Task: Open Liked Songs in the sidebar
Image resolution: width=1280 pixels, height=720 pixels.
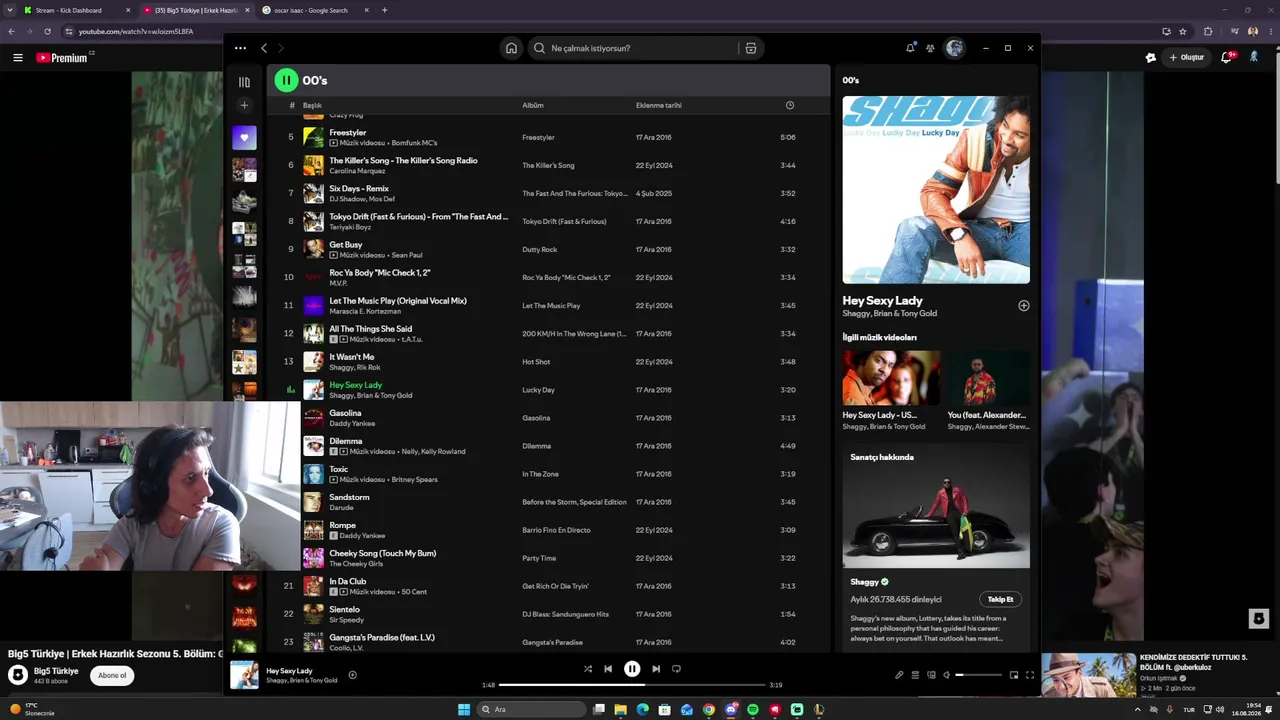Action: (x=244, y=138)
